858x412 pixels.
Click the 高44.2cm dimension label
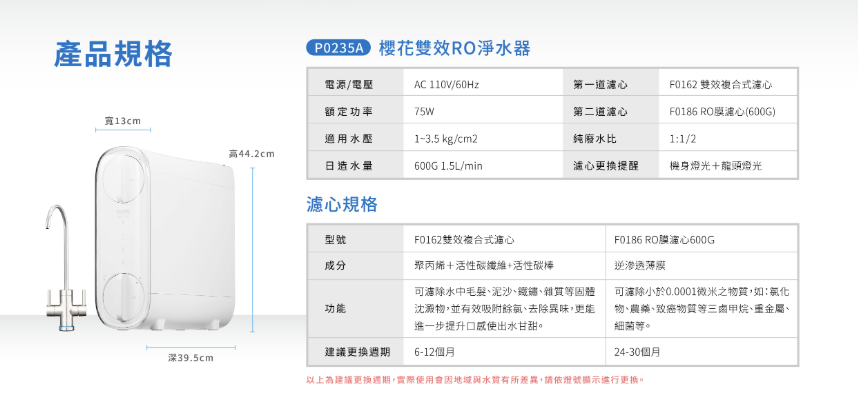click(251, 154)
